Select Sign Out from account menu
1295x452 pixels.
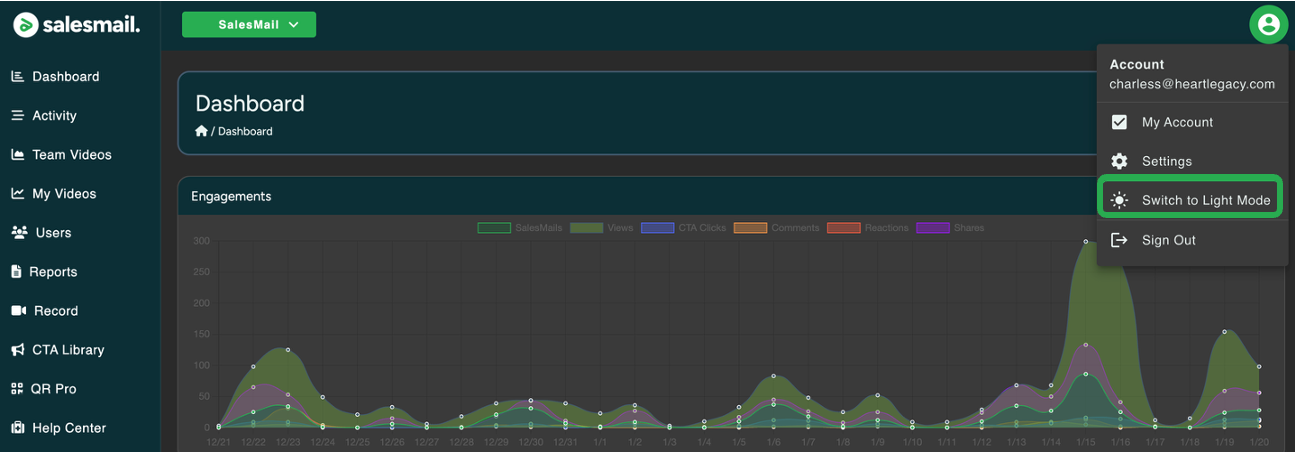tap(1168, 240)
